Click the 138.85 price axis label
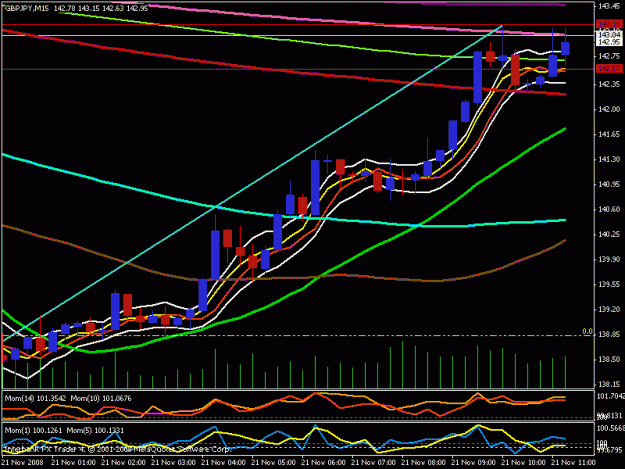The width and height of the screenshot is (625, 469). (609, 334)
